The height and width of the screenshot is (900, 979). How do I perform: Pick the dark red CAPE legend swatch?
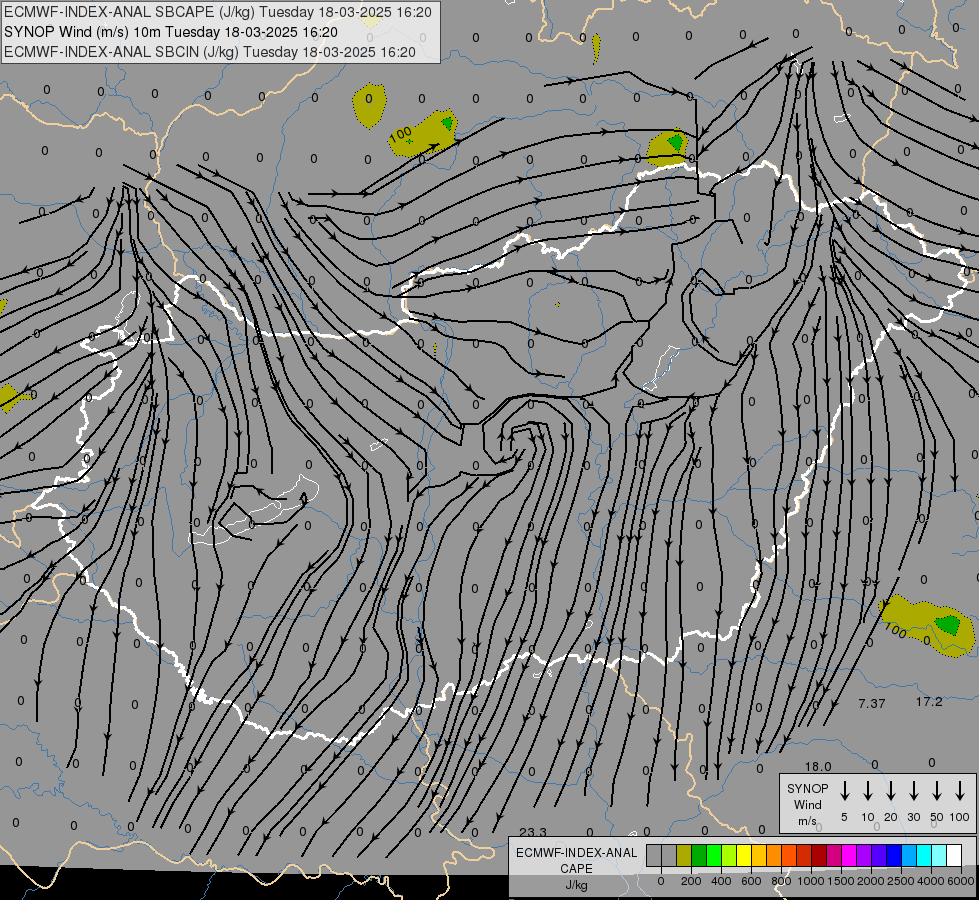pos(819,855)
